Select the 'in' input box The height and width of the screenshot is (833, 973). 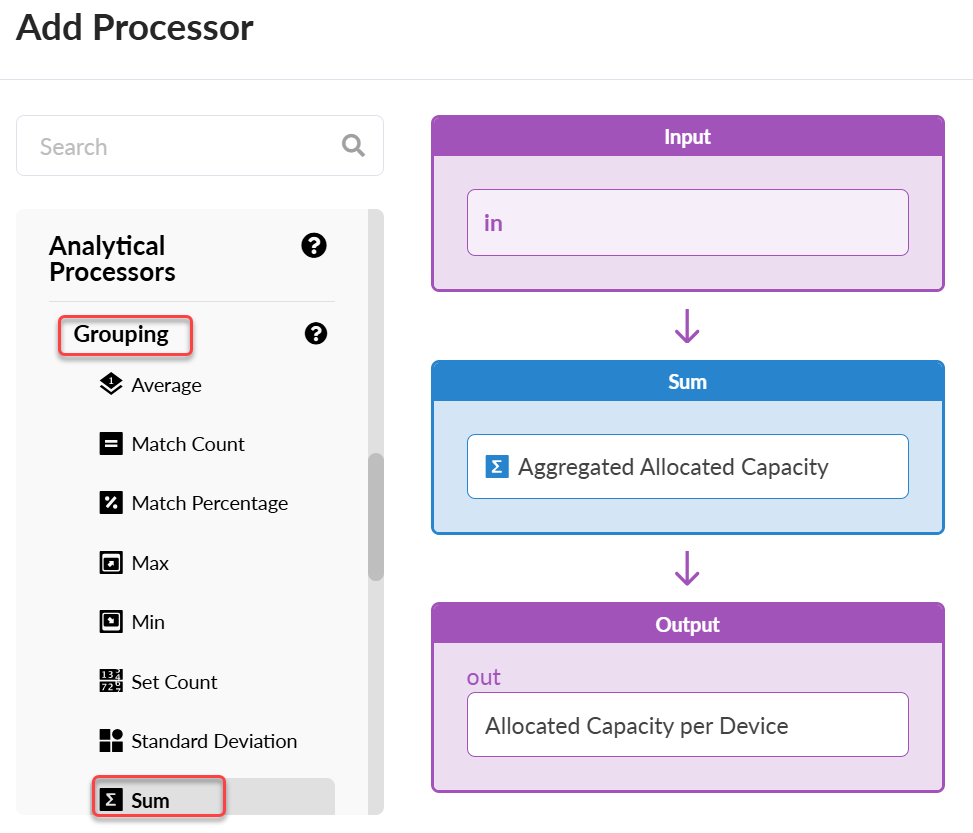click(687, 222)
